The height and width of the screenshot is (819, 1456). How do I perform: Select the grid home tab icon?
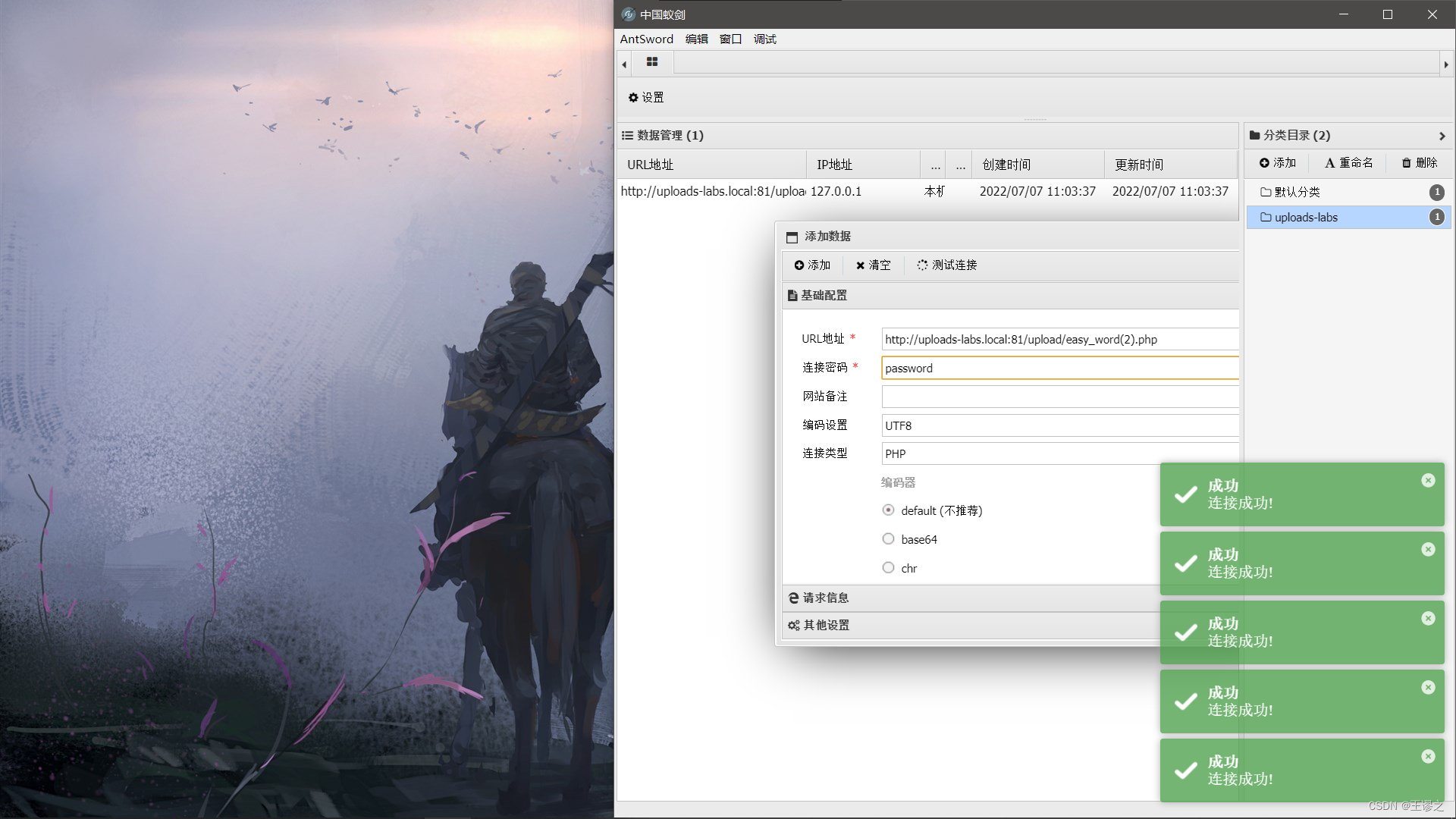click(651, 61)
